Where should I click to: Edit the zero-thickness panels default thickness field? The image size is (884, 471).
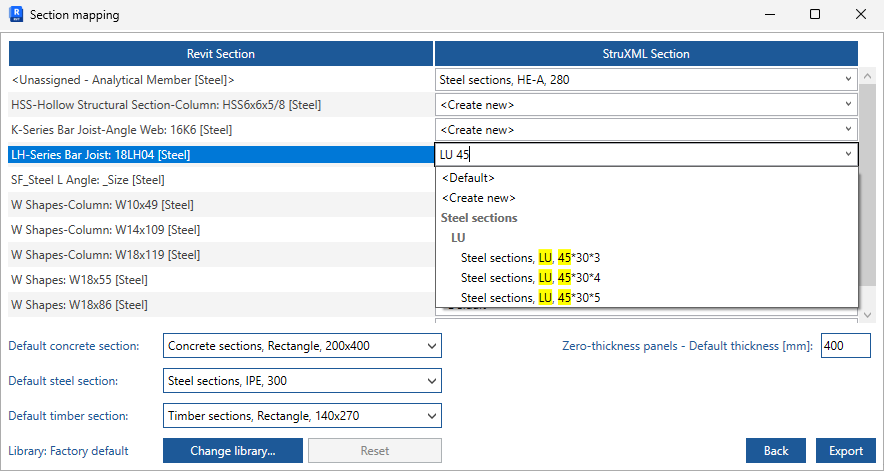[x=846, y=346]
